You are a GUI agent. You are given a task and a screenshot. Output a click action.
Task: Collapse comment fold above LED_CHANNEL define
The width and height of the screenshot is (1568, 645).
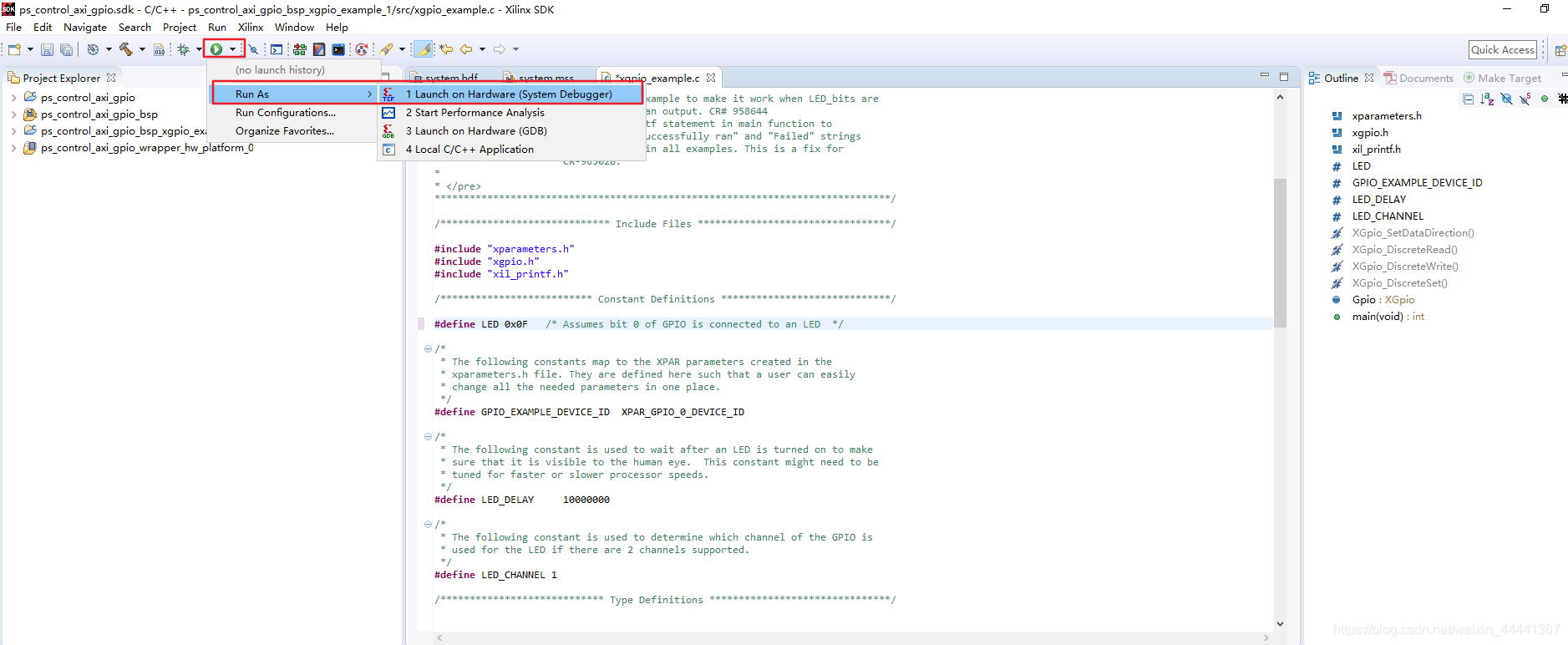tap(428, 525)
